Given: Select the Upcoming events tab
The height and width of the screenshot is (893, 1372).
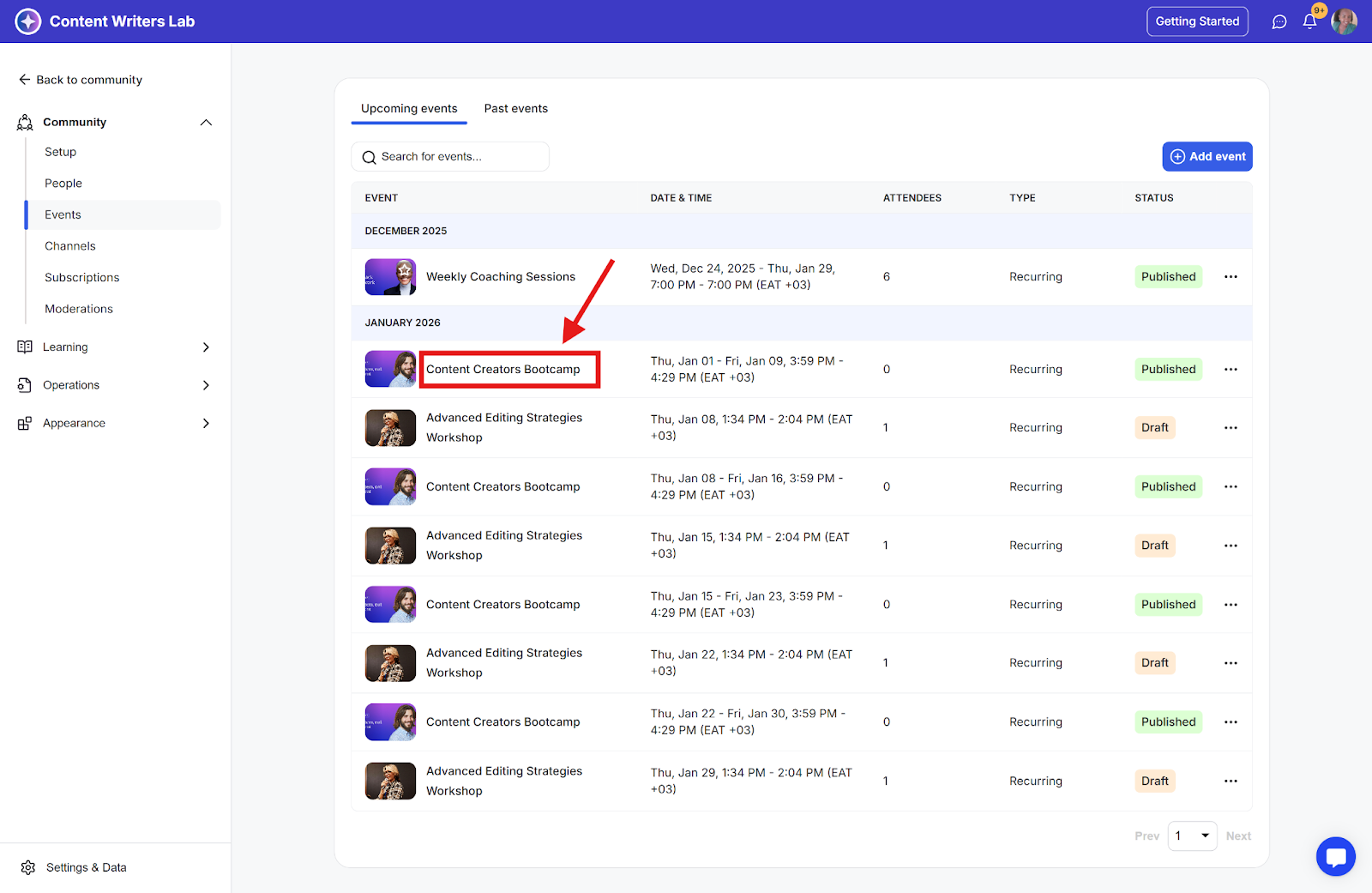Looking at the screenshot, I should (x=409, y=109).
